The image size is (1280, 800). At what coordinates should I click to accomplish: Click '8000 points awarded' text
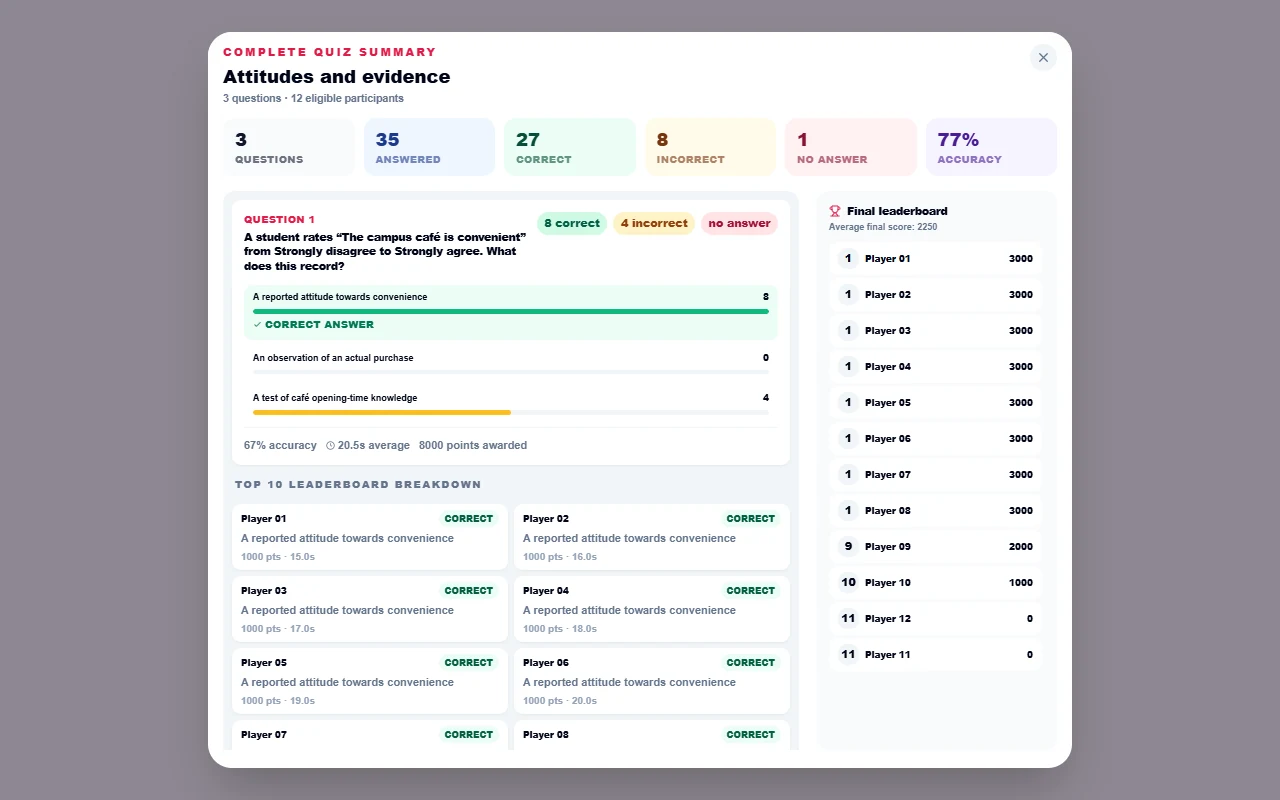pyautogui.click(x=473, y=446)
